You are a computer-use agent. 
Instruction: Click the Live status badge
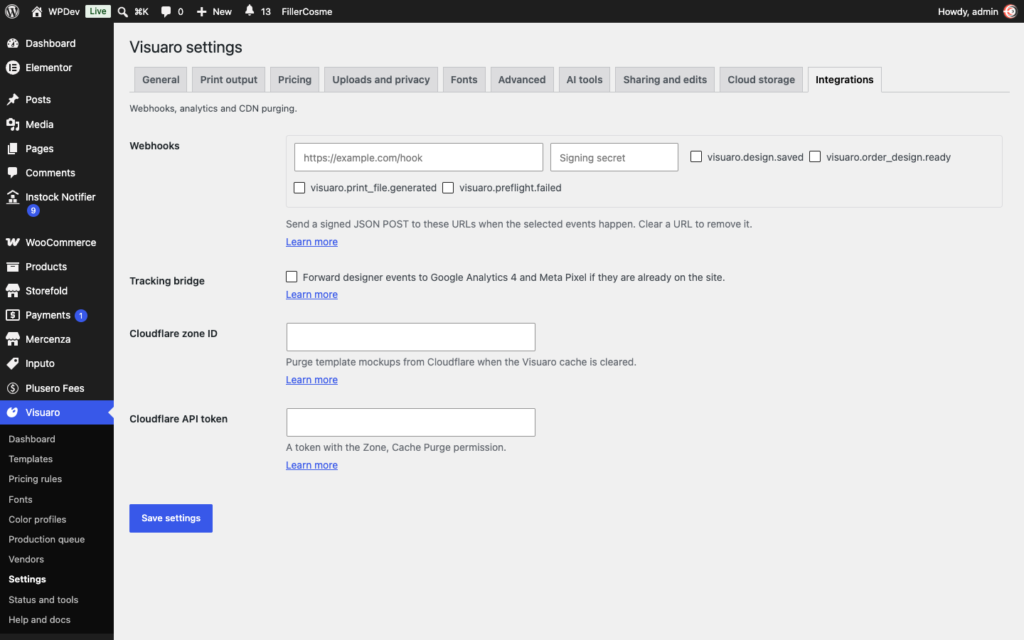tap(98, 12)
